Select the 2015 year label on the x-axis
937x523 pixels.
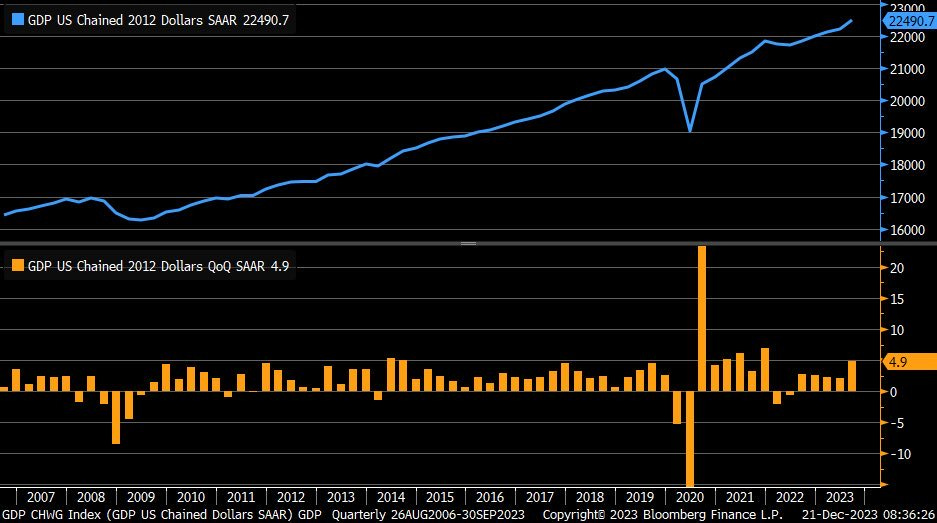pyautogui.click(x=439, y=497)
